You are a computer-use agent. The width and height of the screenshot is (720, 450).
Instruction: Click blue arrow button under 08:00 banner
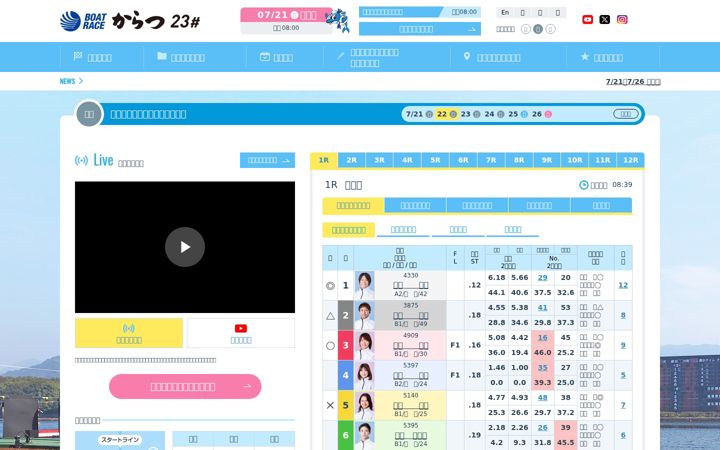point(420,29)
